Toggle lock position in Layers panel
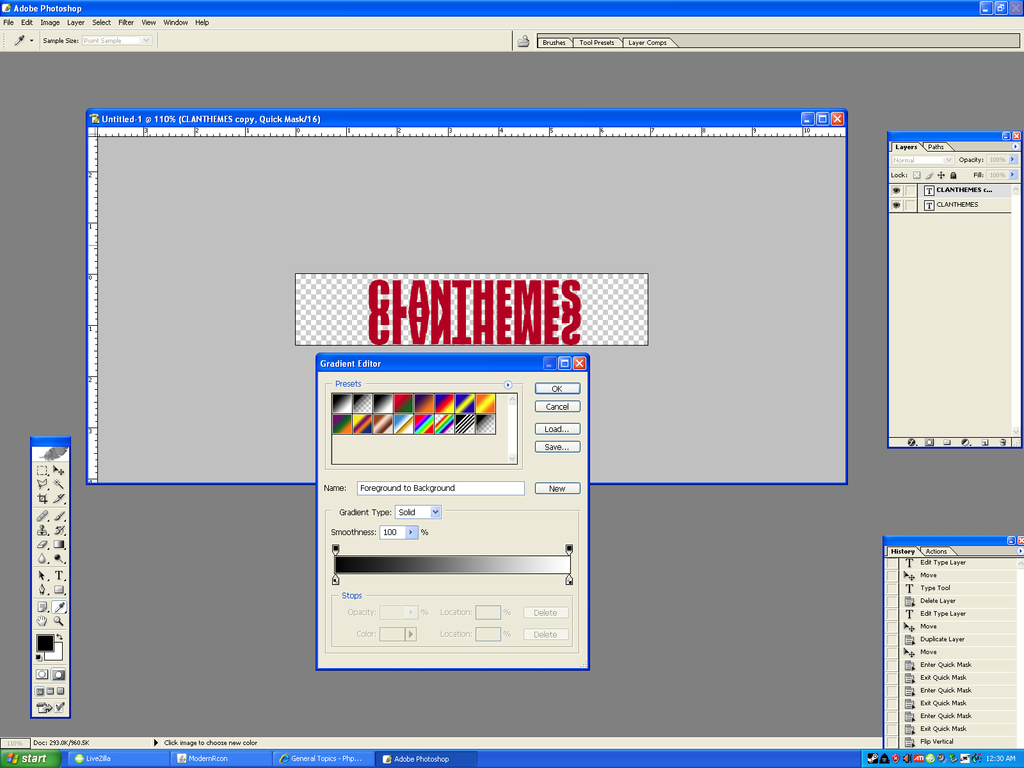This screenshot has width=1024, height=768. coord(941,175)
